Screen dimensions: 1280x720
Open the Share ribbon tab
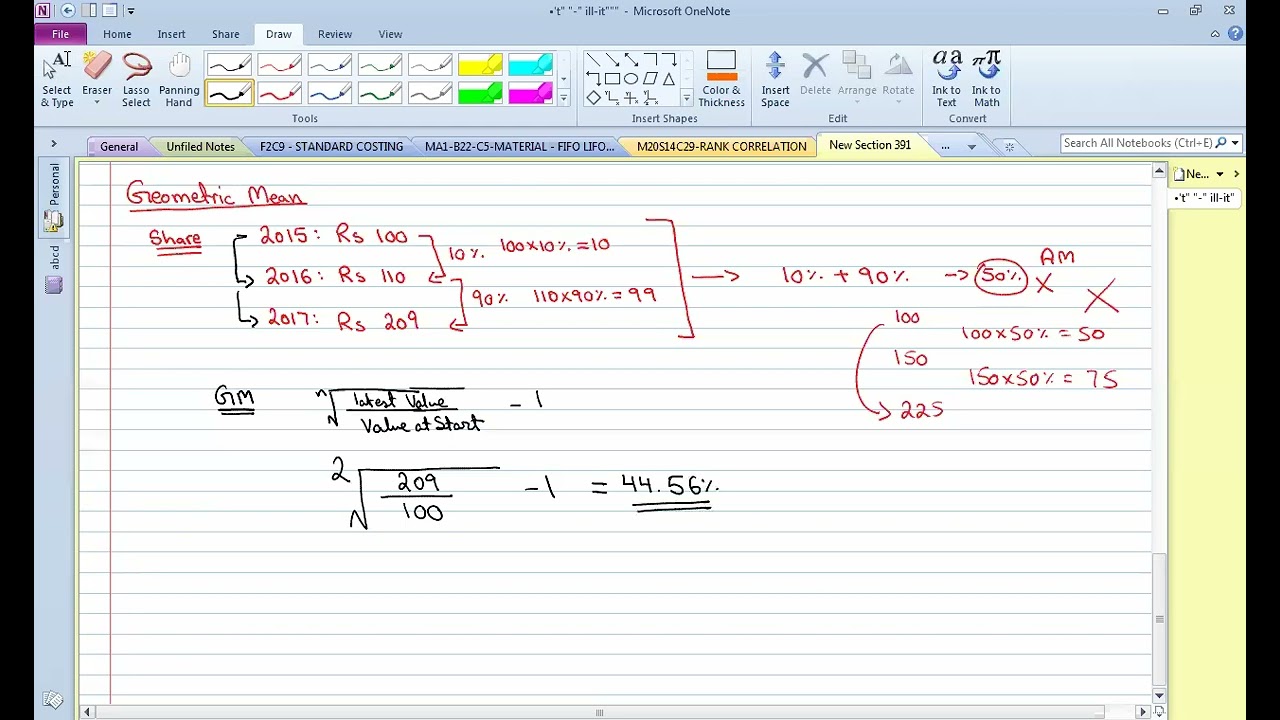click(x=225, y=34)
